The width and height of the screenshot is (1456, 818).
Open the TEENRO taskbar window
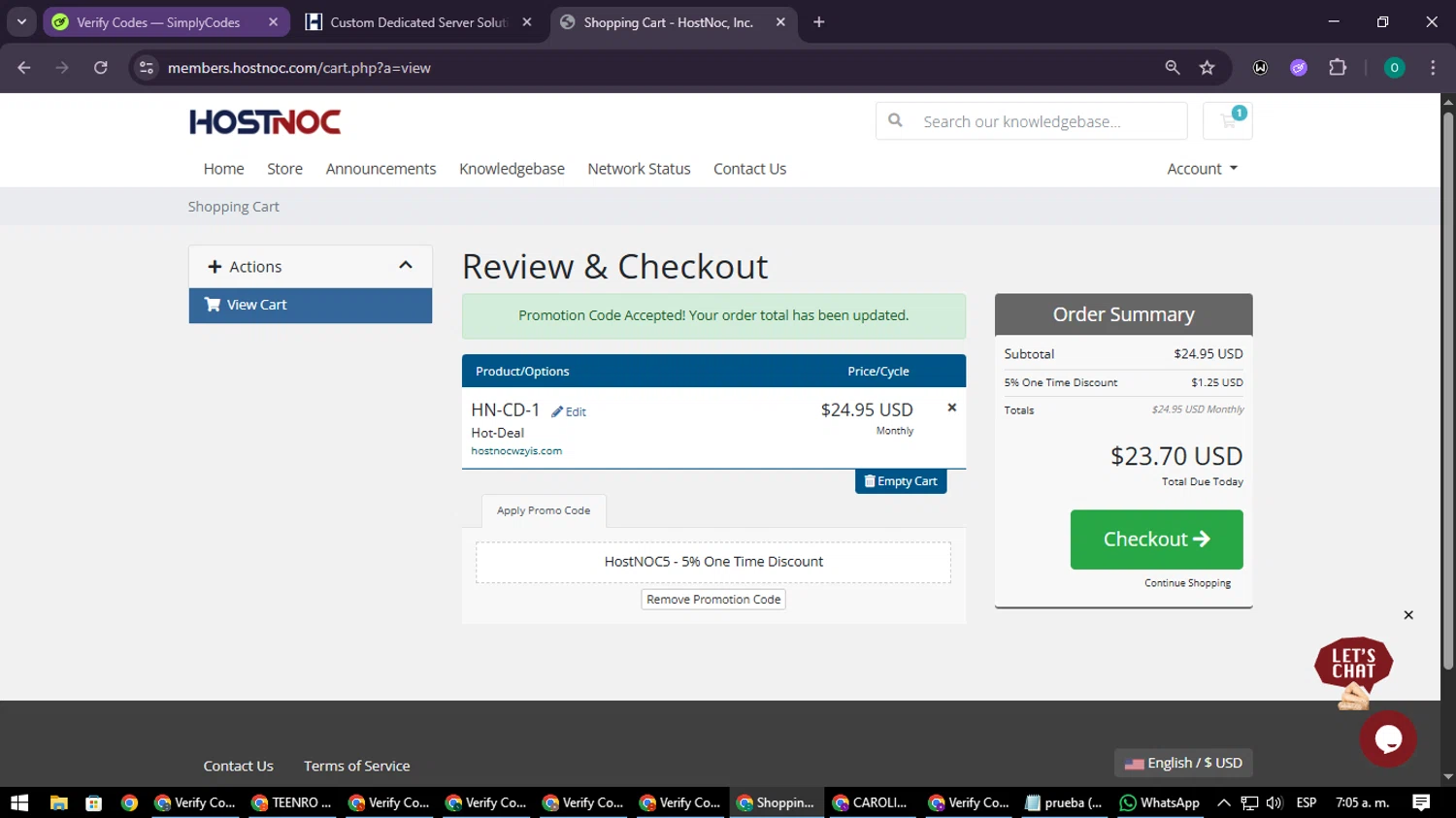(x=292, y=802)
